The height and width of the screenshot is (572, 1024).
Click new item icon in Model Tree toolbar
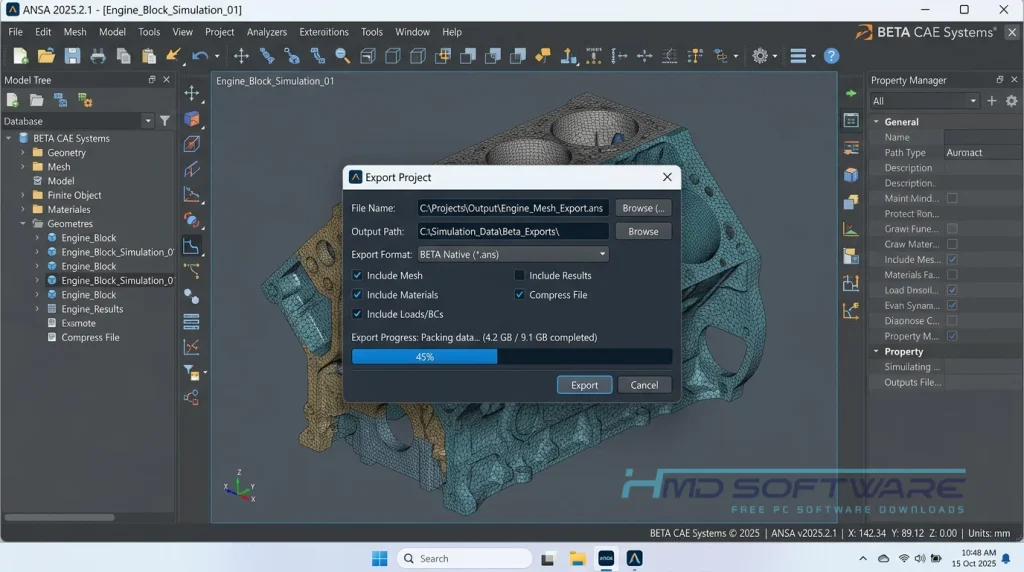click(x=12, y=100)
